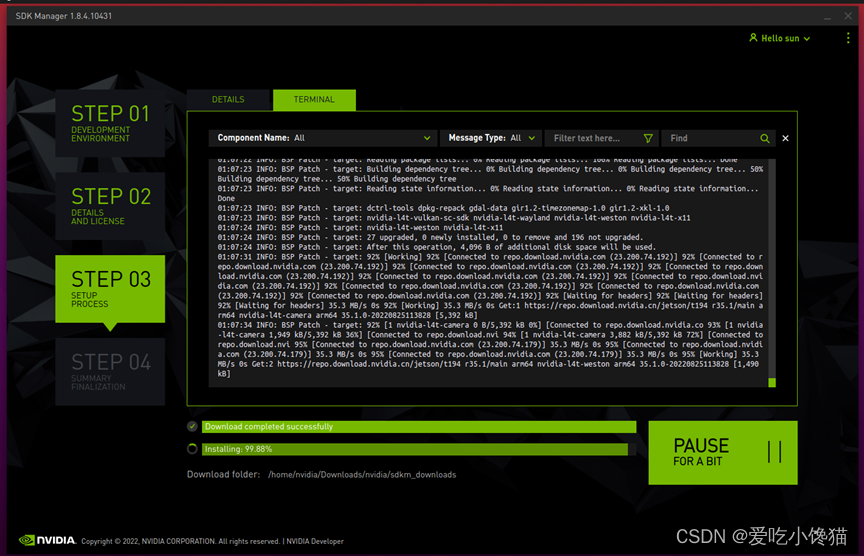Expand the Message Type dropdown
This screenshot has width=864, height=556.
pyautogui.click(x=490, y=138)
